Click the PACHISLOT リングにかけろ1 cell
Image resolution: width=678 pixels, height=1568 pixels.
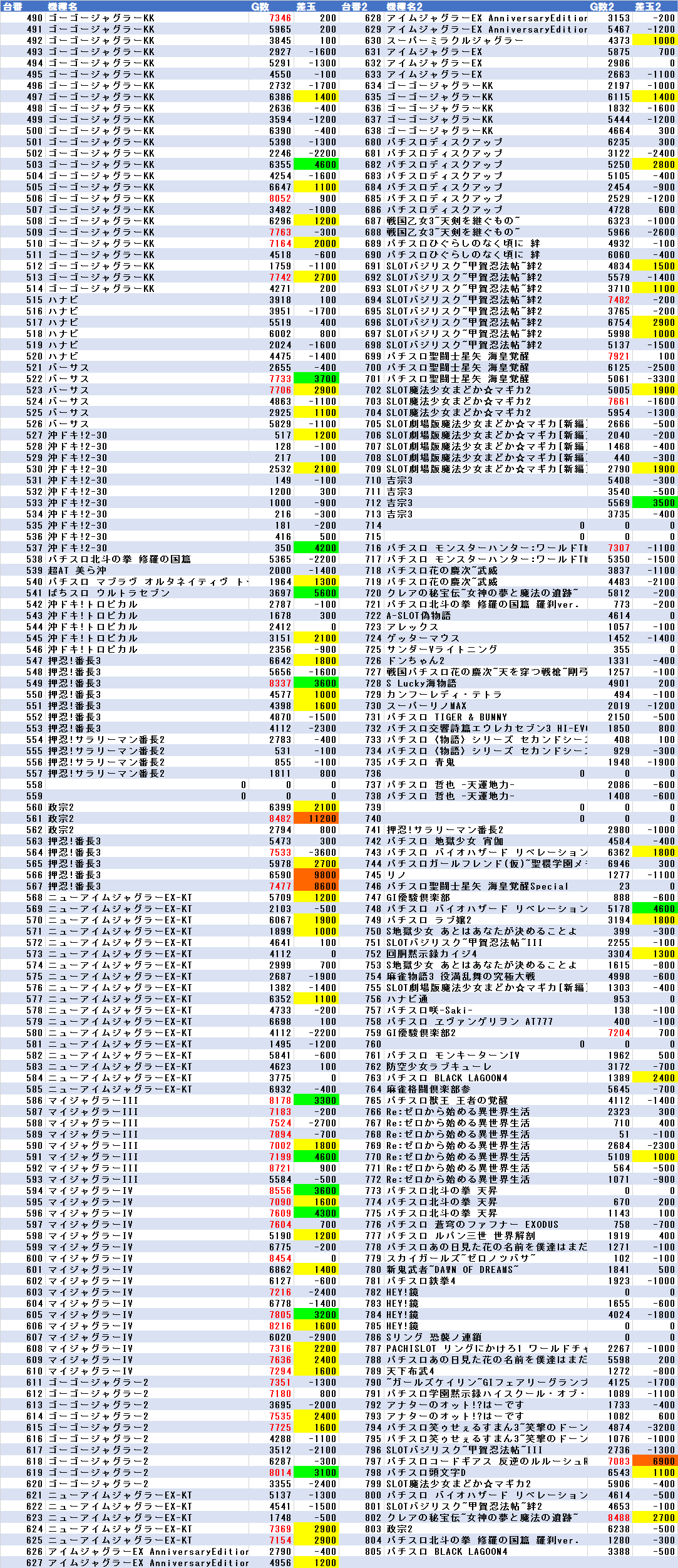click(x=485, y=1348)
